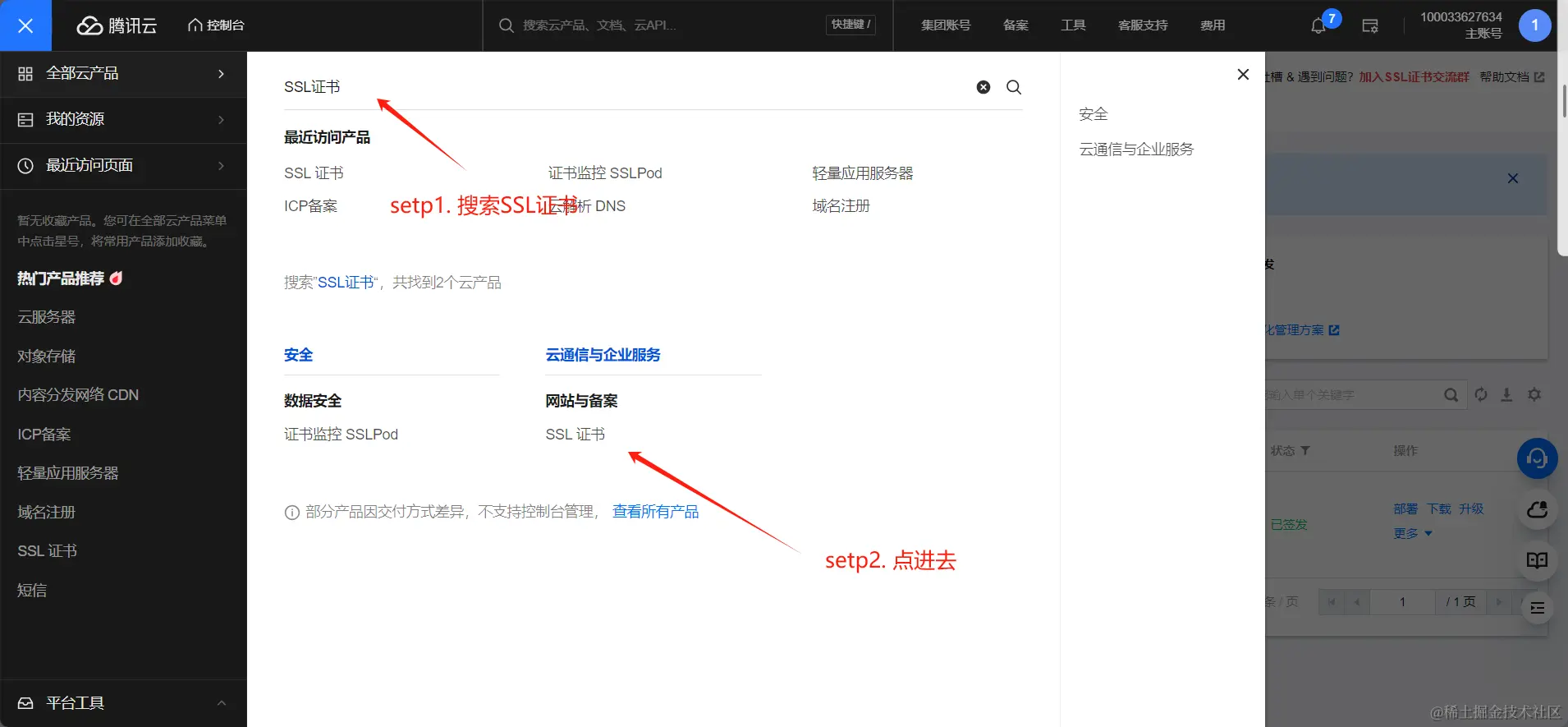Screen dimensions: 1568x727
Task: Close the product search panel
Action: (1243, 75)
